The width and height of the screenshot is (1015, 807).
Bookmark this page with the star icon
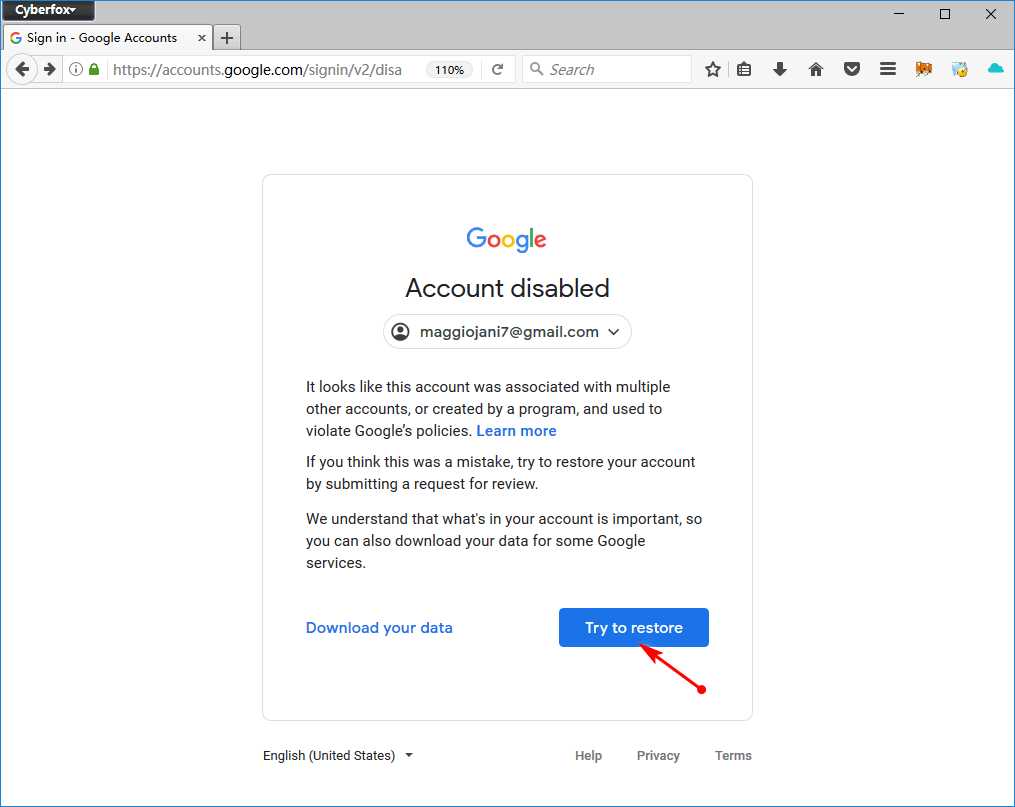pyautogui.click(x=713, y=69)
